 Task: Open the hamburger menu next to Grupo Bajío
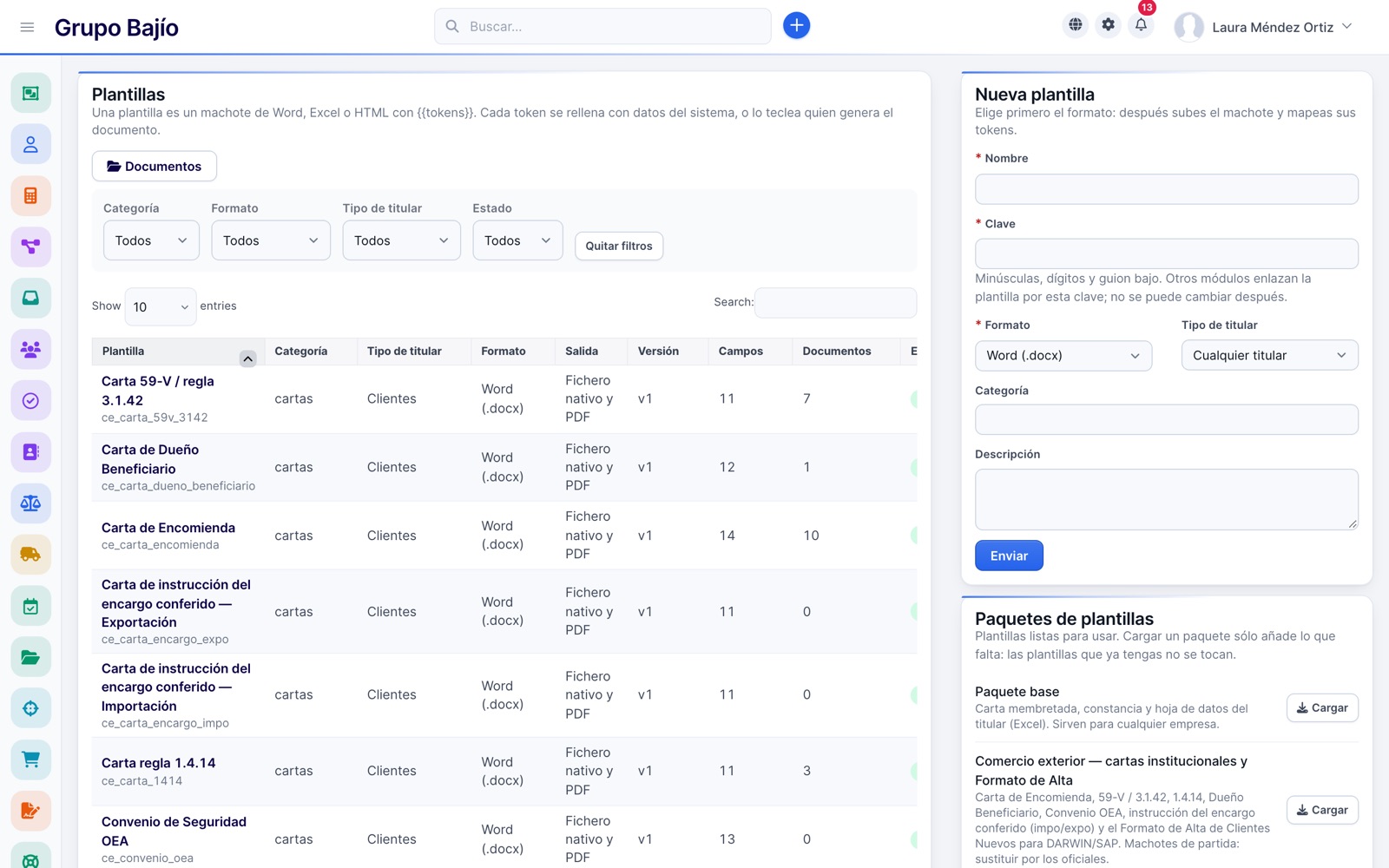click(27, 27)
